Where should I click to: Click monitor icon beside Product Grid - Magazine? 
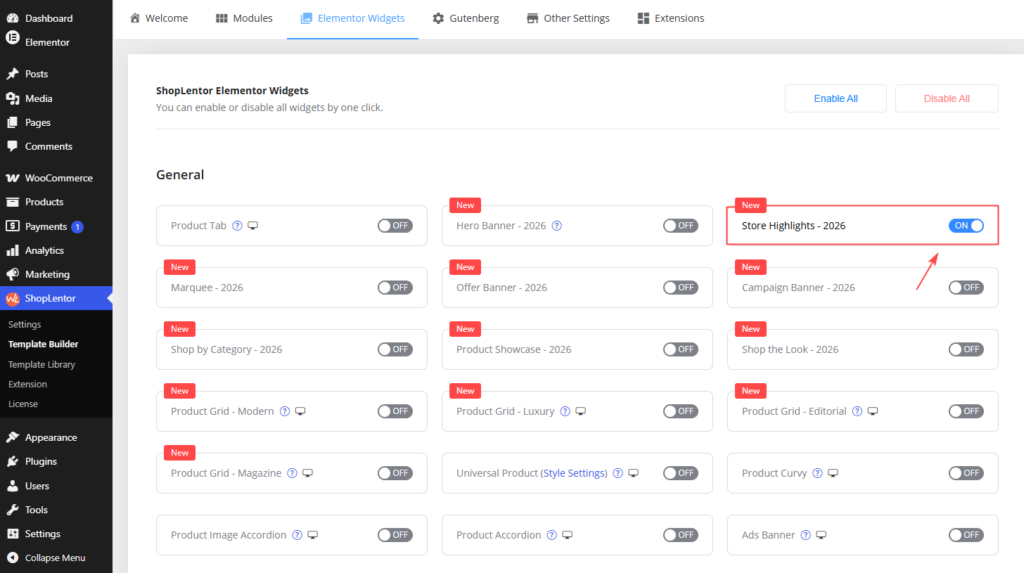[x=308, y=473]
